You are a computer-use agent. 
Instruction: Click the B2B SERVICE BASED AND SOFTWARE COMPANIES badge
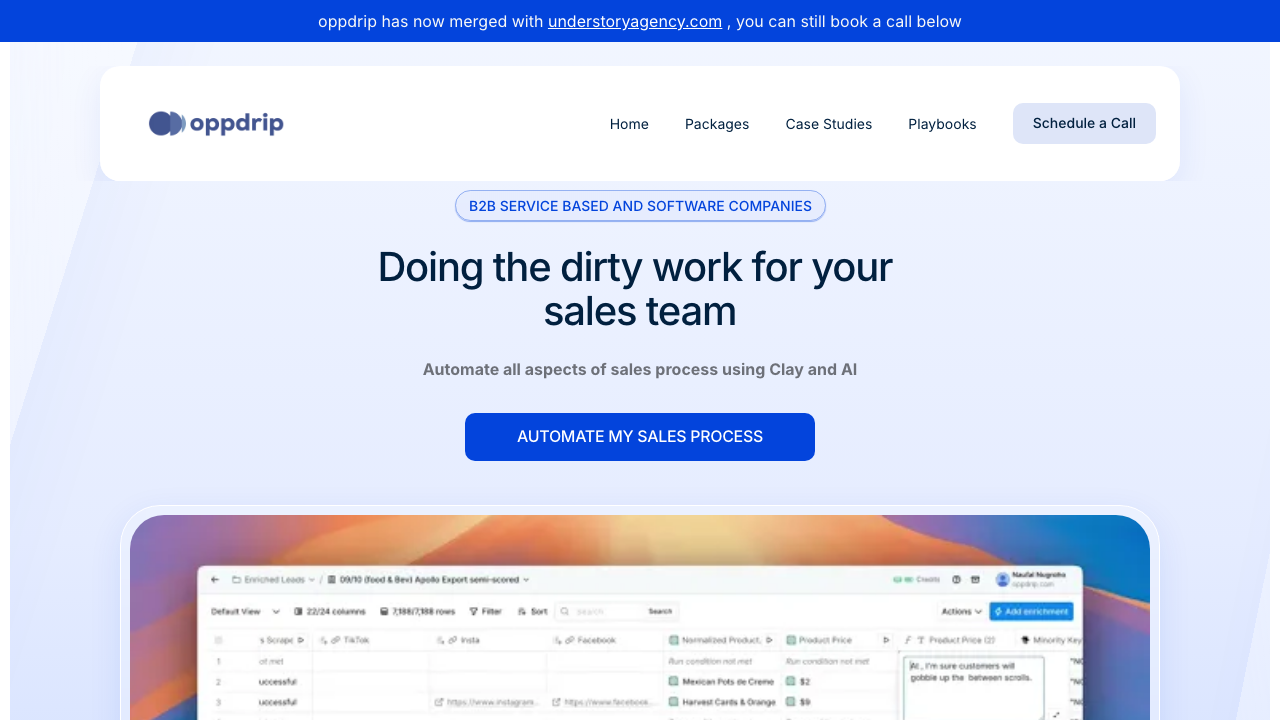point(640,206)
